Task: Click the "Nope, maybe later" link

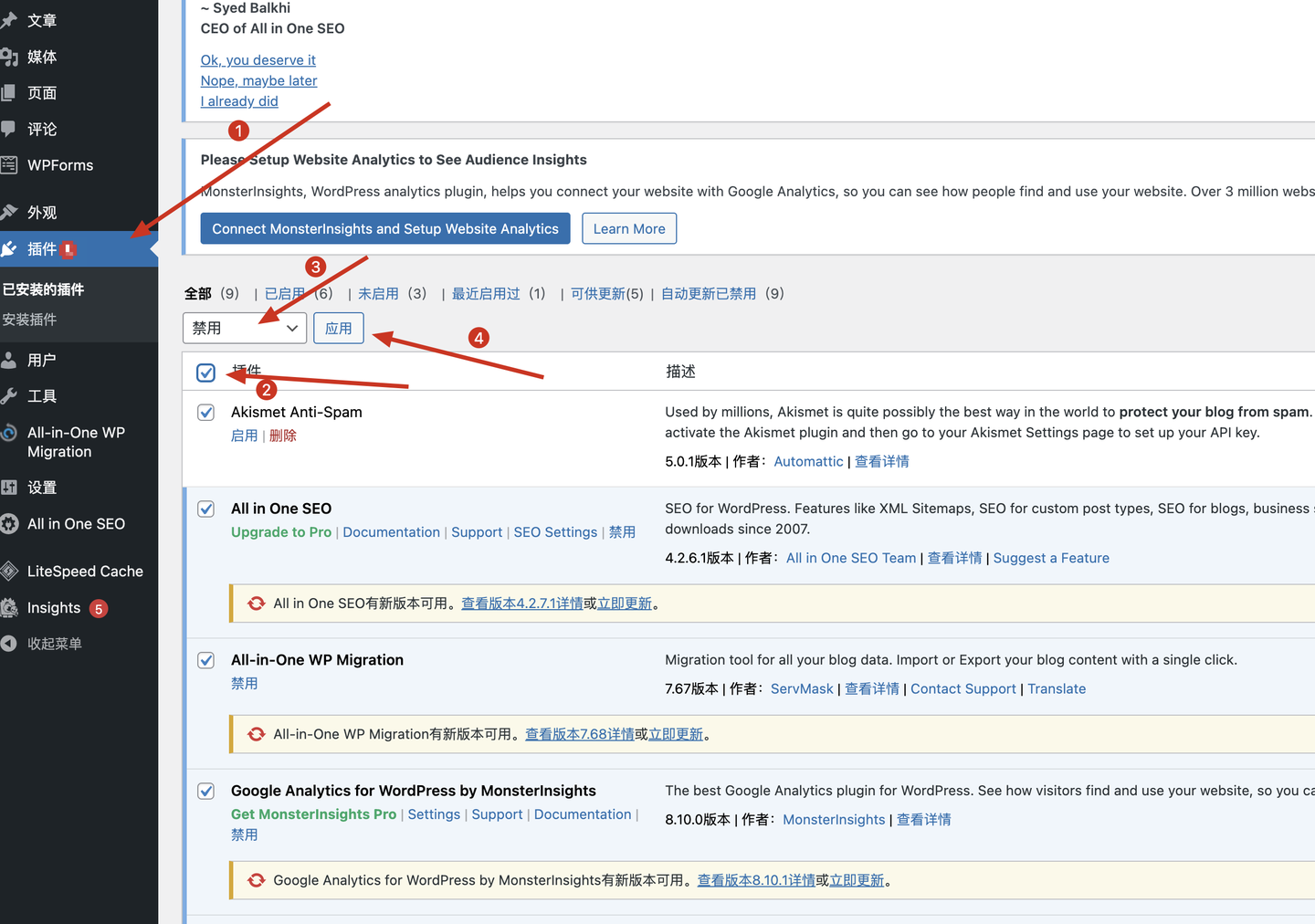Action: point(259,80)
